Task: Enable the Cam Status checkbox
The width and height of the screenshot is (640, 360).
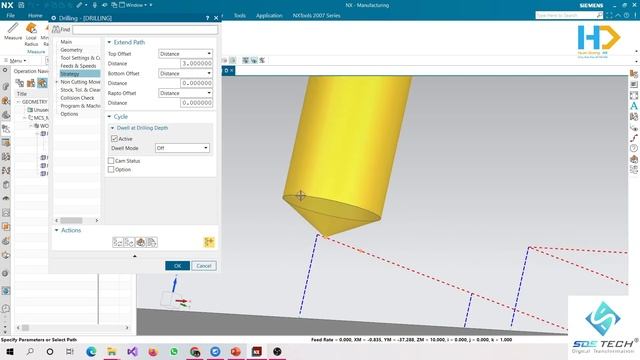Action: tap(111, 161)
